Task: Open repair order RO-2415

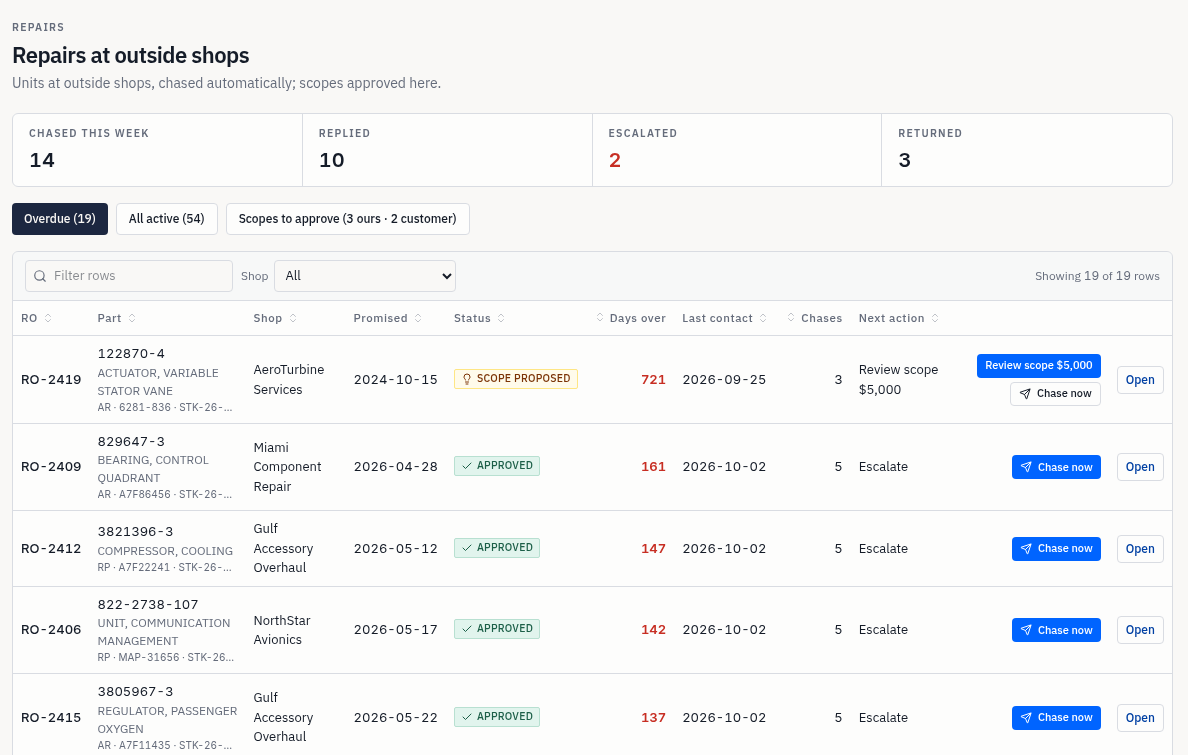Action: click(x=1140, y=718)
